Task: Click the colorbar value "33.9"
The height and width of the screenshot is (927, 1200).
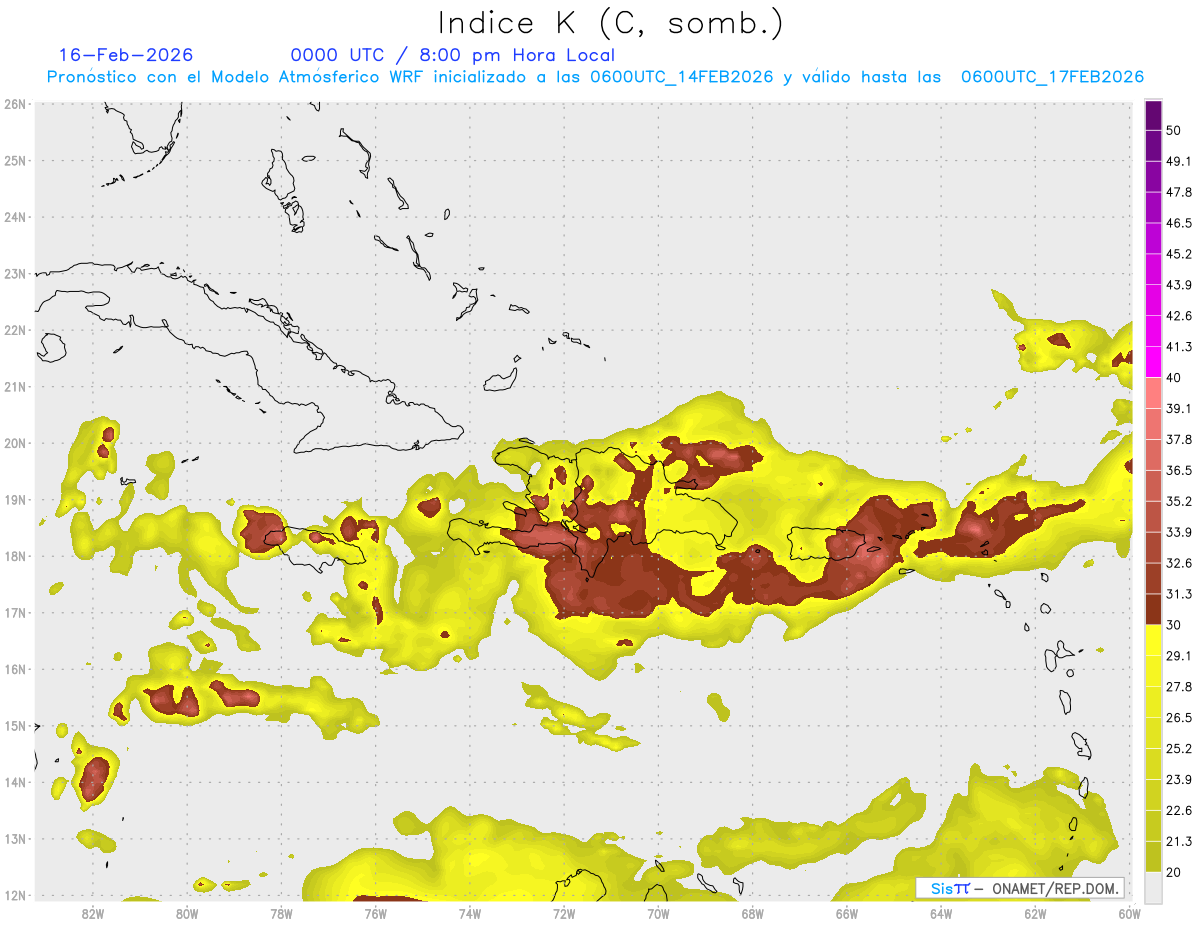Action: click(x=1179, y=532)
